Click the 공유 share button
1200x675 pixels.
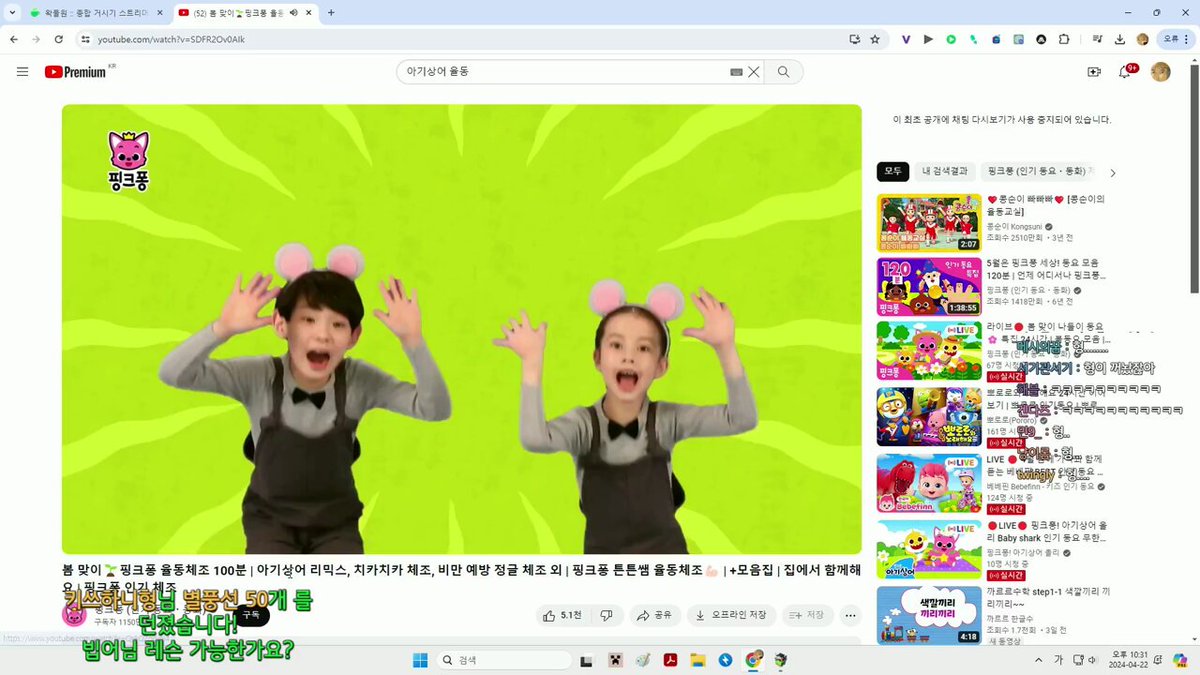pyautogui.click(x=654, y=615)
